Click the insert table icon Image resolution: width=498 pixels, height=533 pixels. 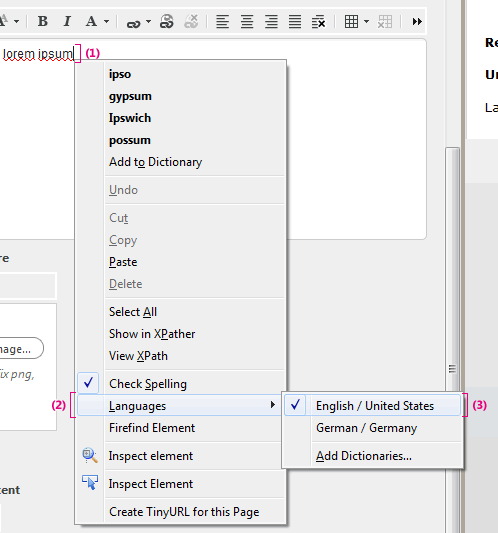point(351,21)
